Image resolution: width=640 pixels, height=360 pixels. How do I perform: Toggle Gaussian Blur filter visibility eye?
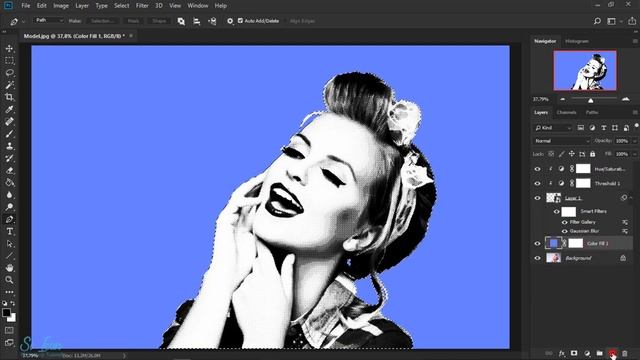coord(564,231)
